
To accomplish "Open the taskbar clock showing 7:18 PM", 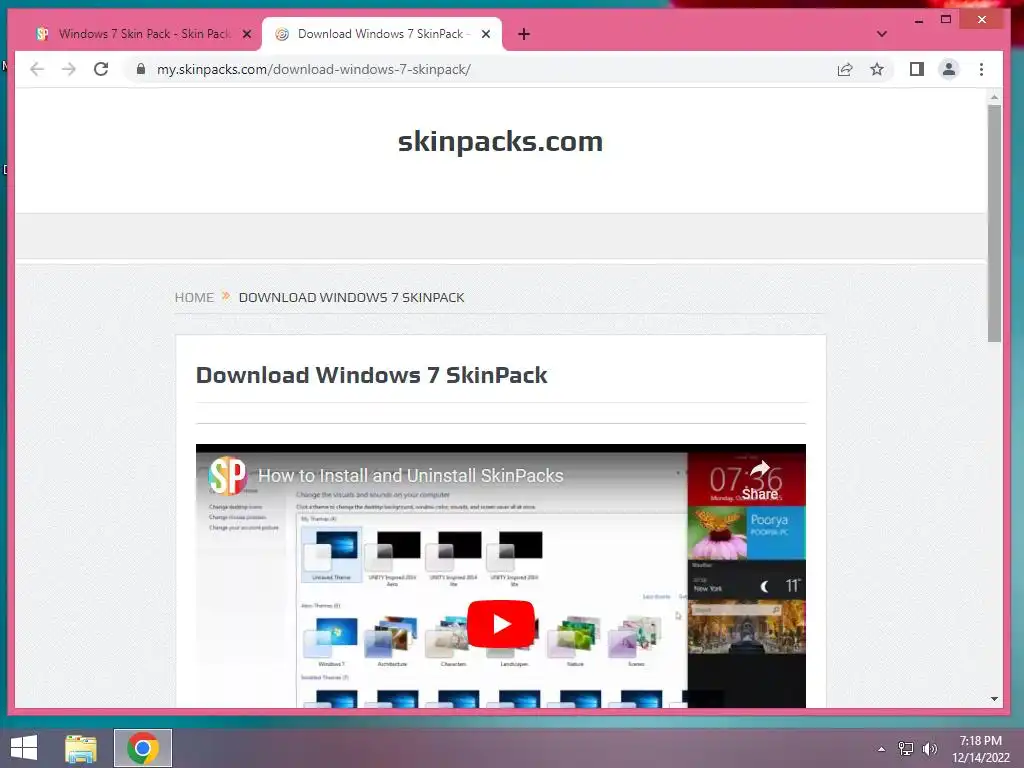I will [981, 749].
